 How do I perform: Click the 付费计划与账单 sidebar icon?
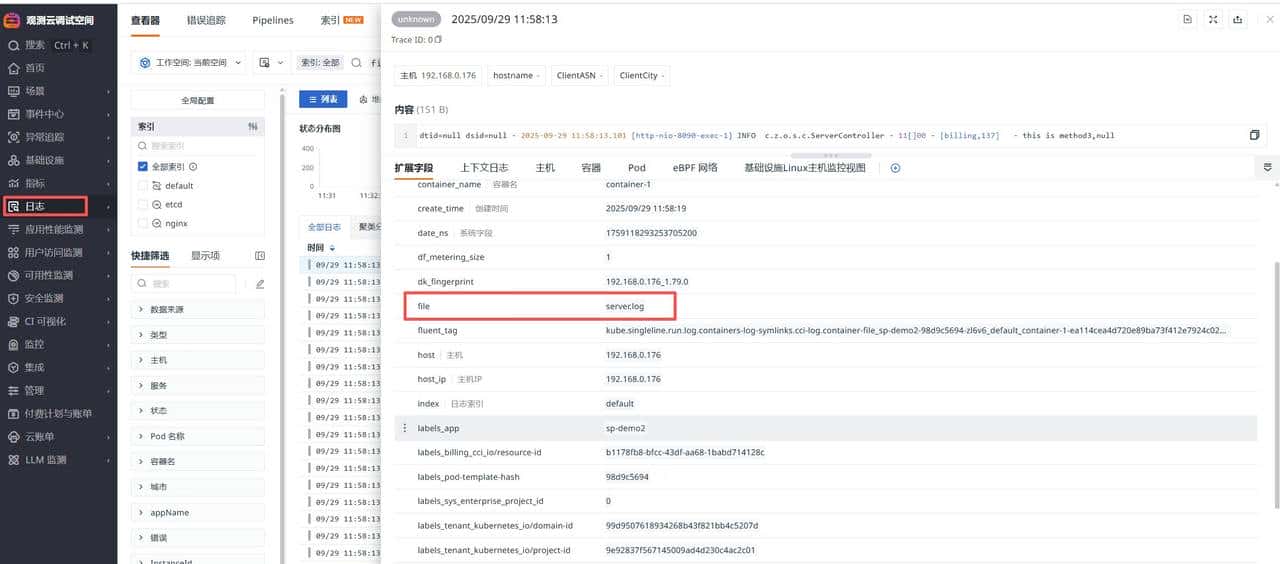(14, 413)
